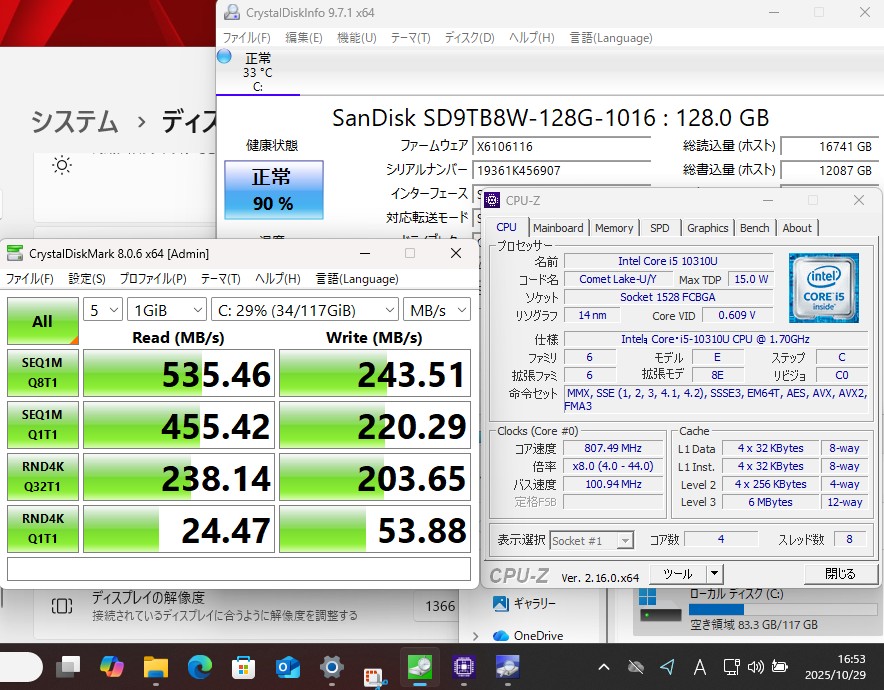This screenshot has width=884, height=690.
Task: Open CrystalDiskMark 設定(S) menu
Action: (87, 279)
